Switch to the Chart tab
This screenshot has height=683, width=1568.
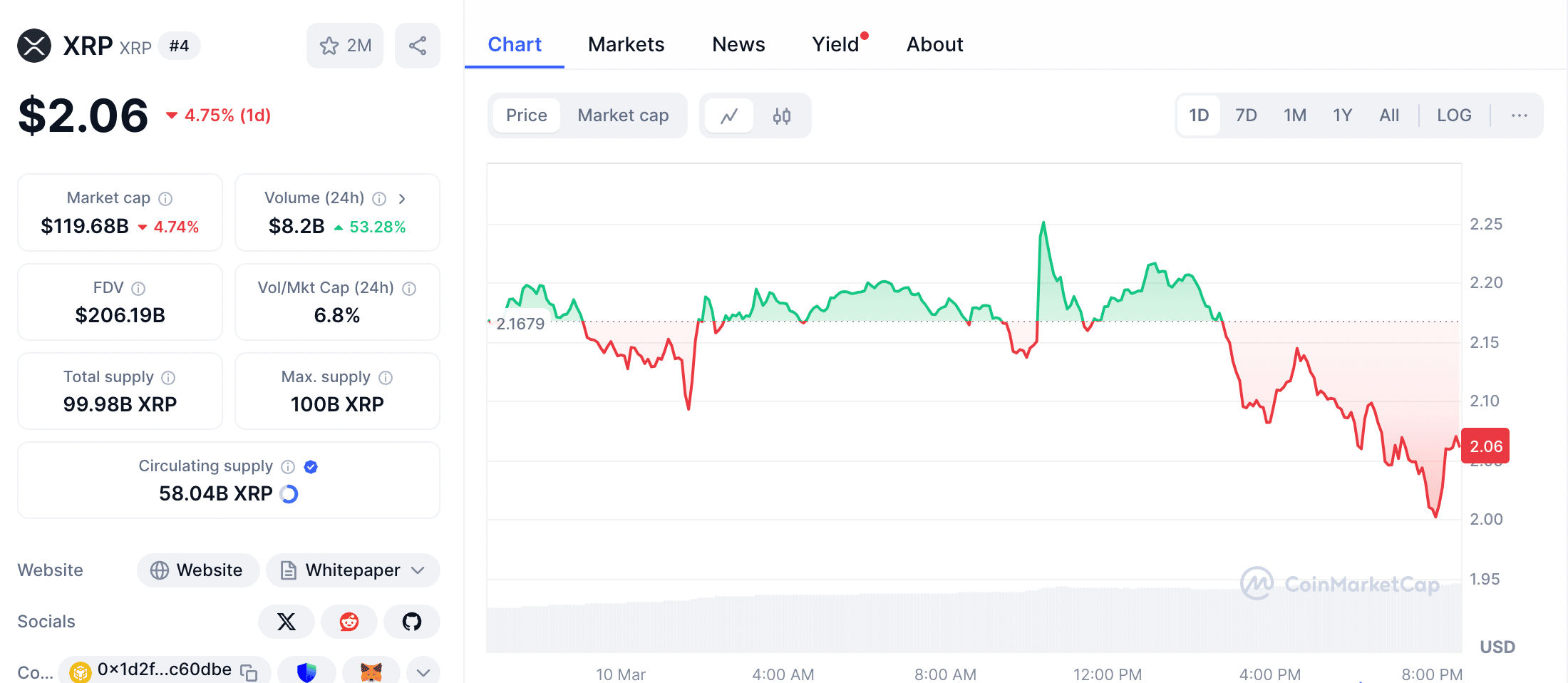pyautogui.click(x=515, y=44)
